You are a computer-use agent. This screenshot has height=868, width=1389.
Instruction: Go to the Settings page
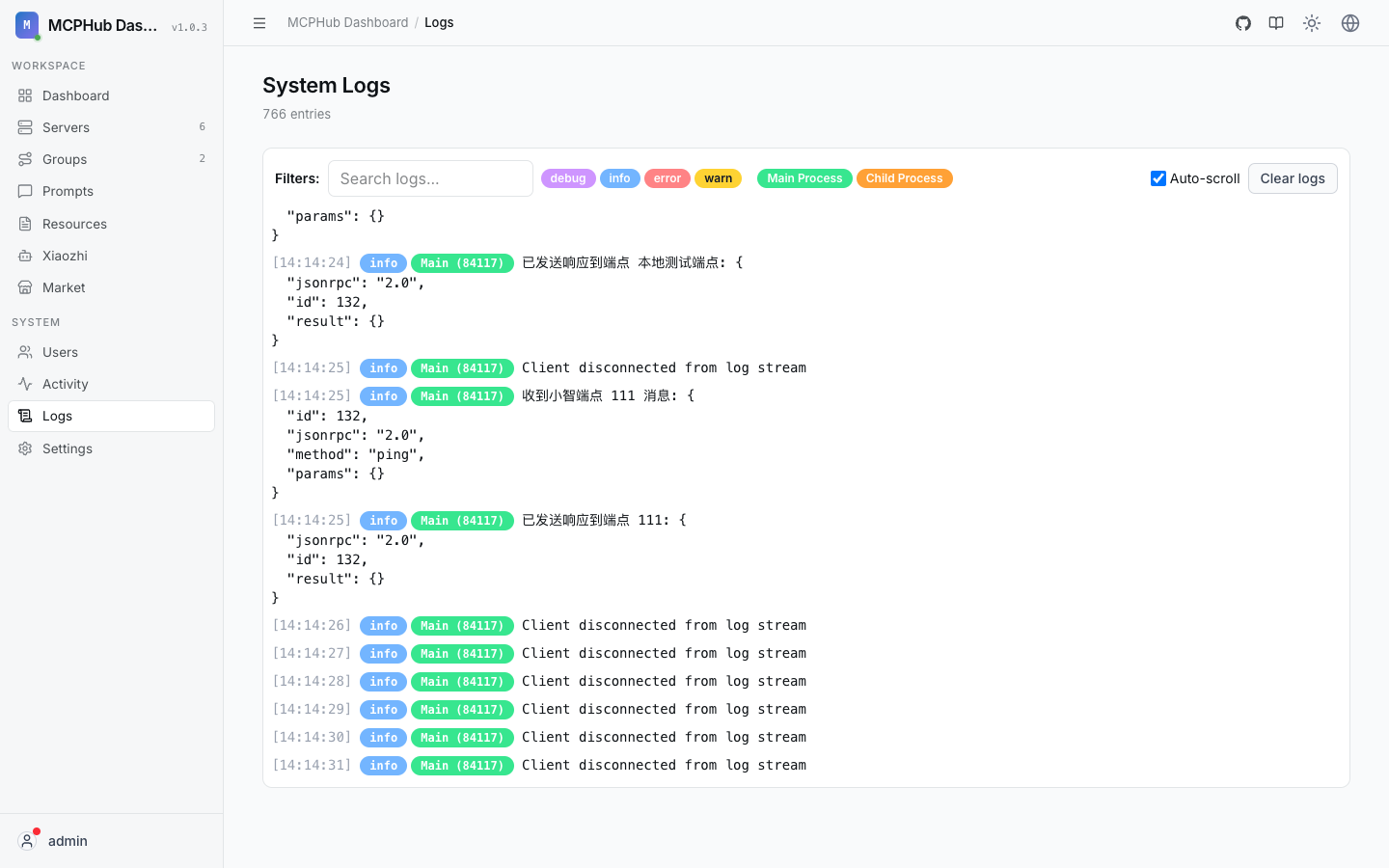[x=111, y=448]
